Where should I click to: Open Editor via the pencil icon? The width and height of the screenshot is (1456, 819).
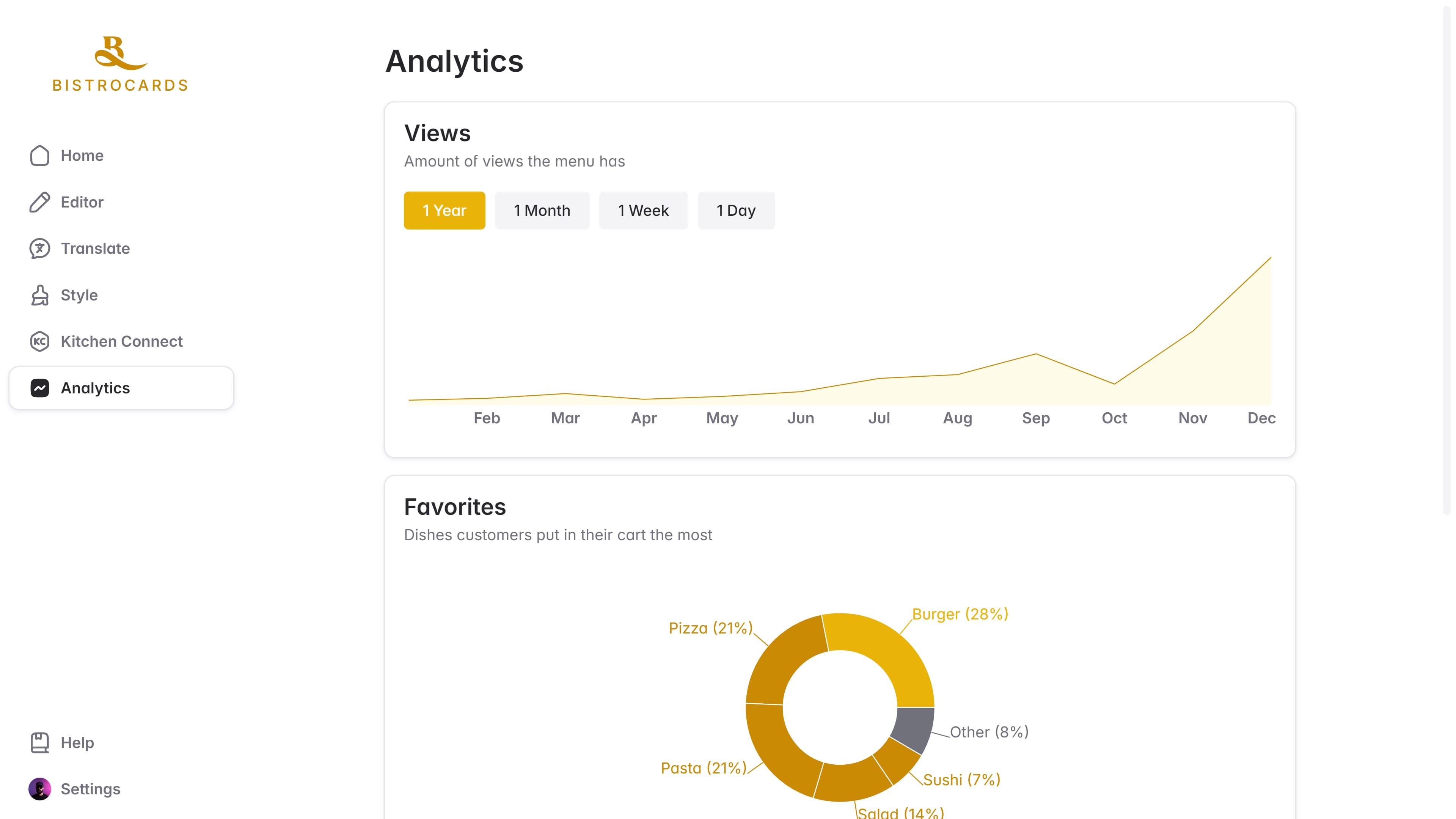[x=39, y=202]
